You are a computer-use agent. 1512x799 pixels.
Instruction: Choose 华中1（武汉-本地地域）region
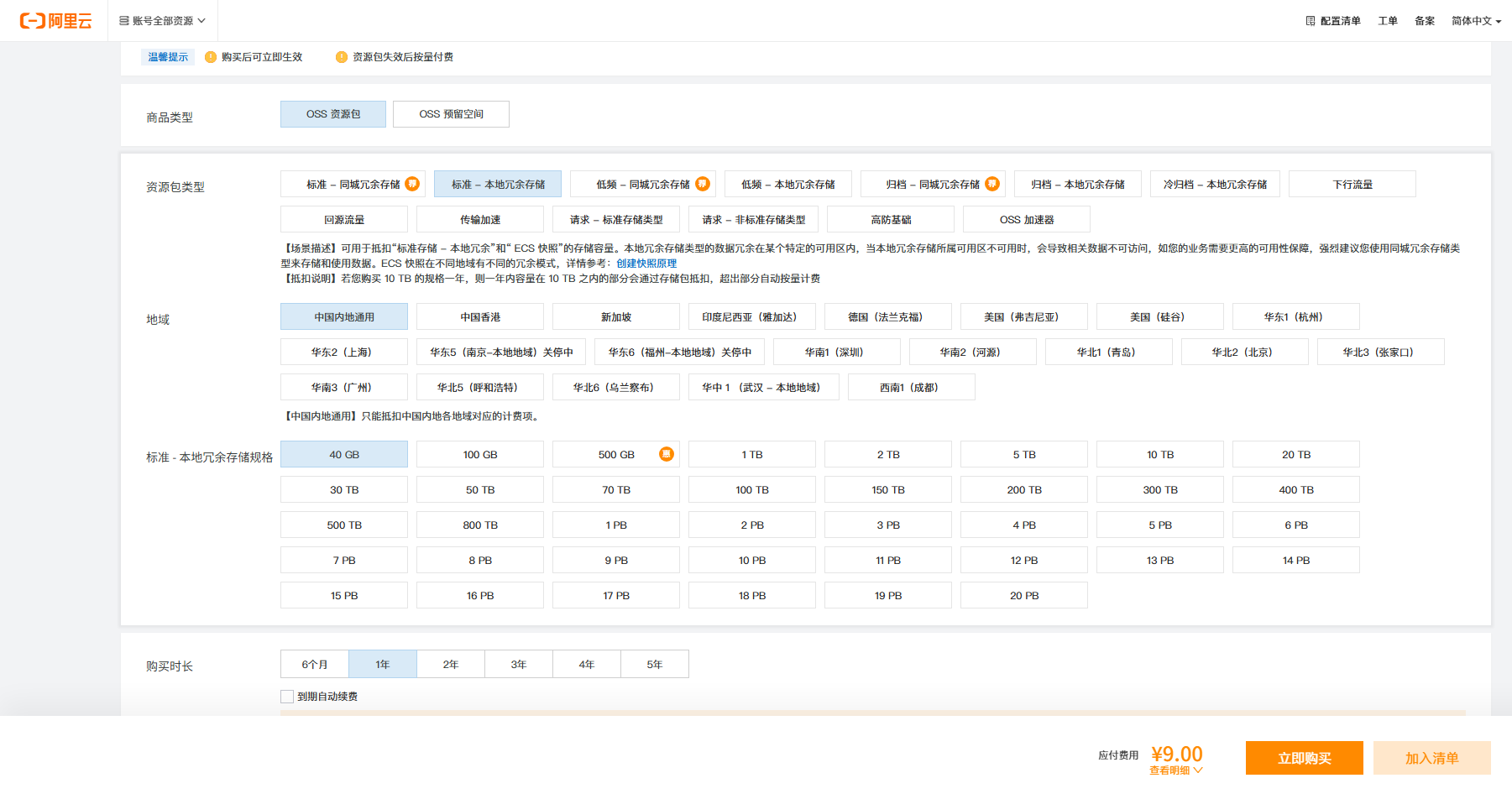764,387
